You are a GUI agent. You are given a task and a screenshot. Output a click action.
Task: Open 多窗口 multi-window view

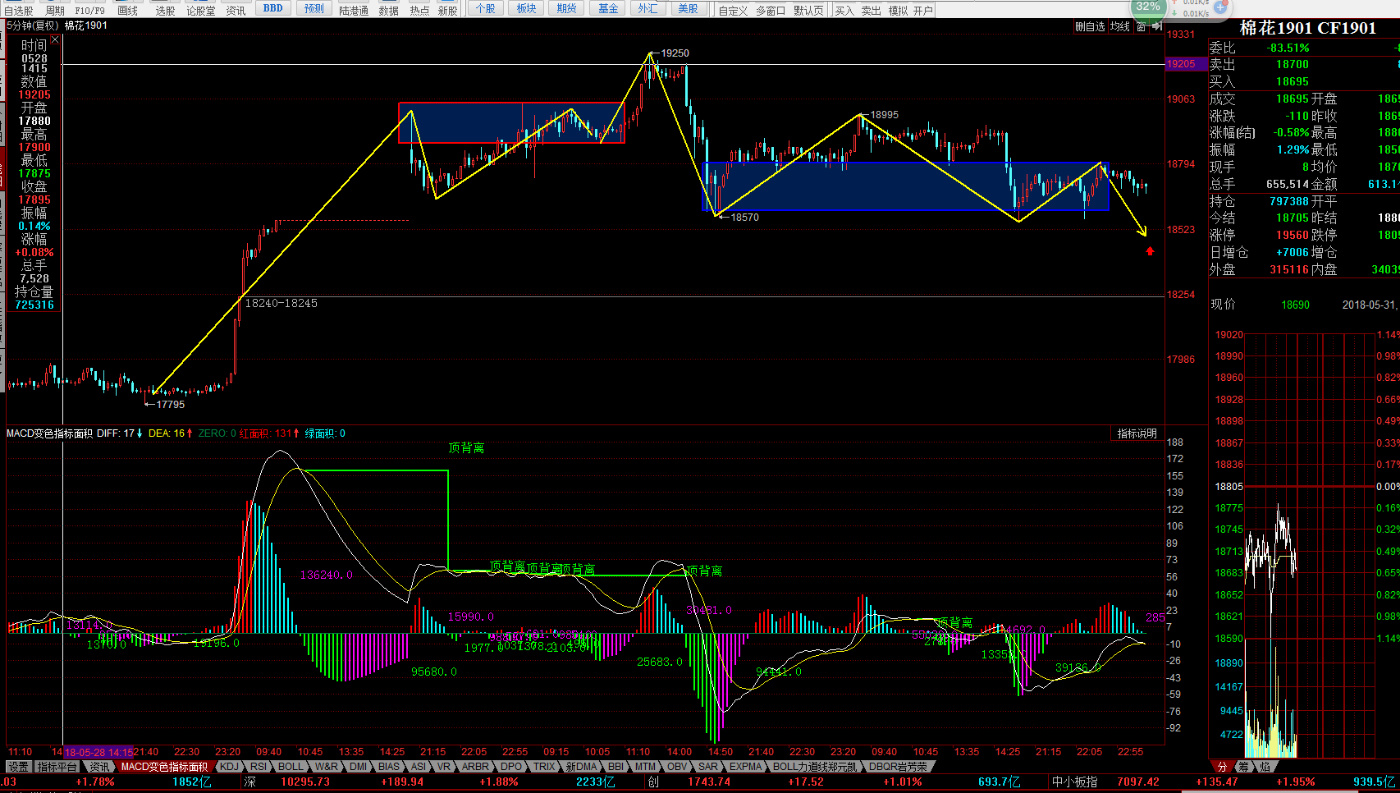[x=771, y=10]
